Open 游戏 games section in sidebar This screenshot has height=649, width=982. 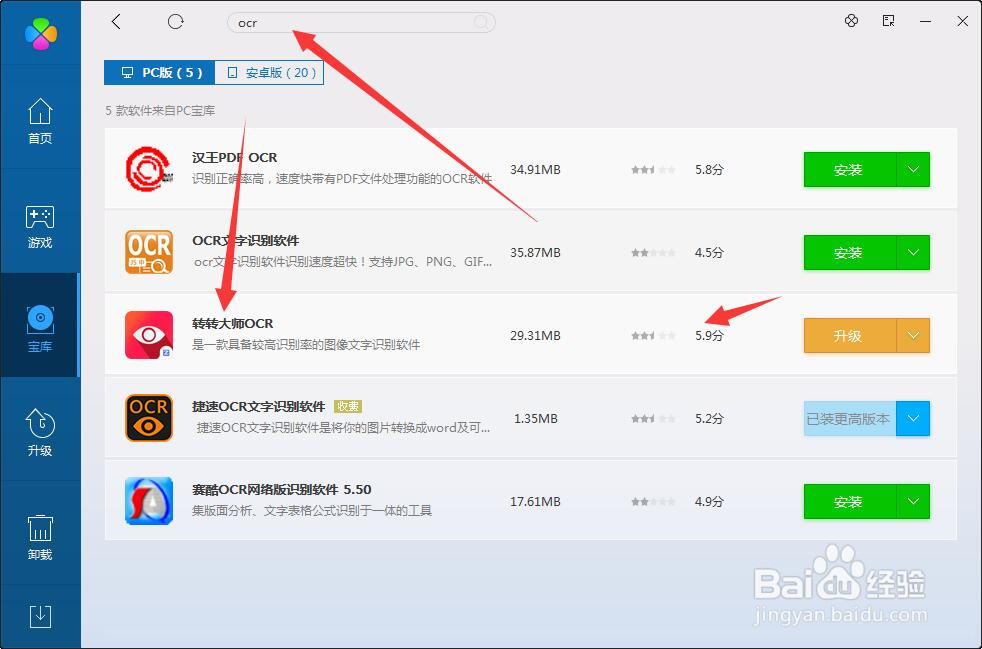pos(40,226)
